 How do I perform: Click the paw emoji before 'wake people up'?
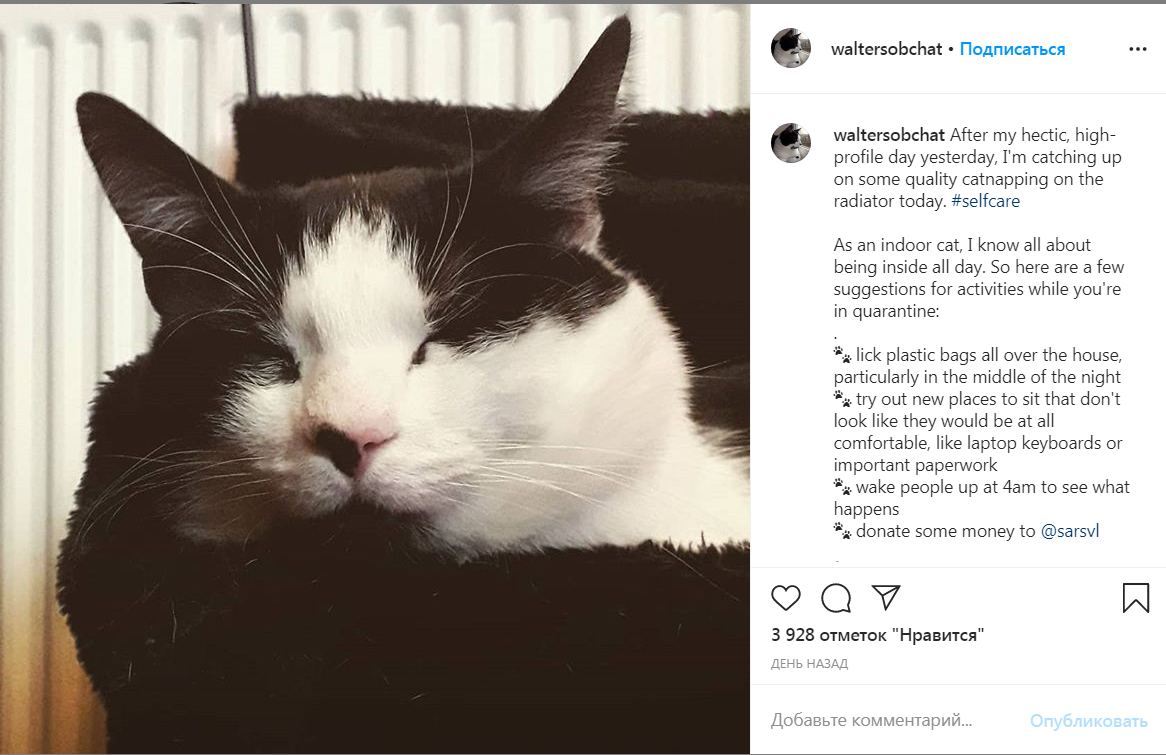click(843, 487)
